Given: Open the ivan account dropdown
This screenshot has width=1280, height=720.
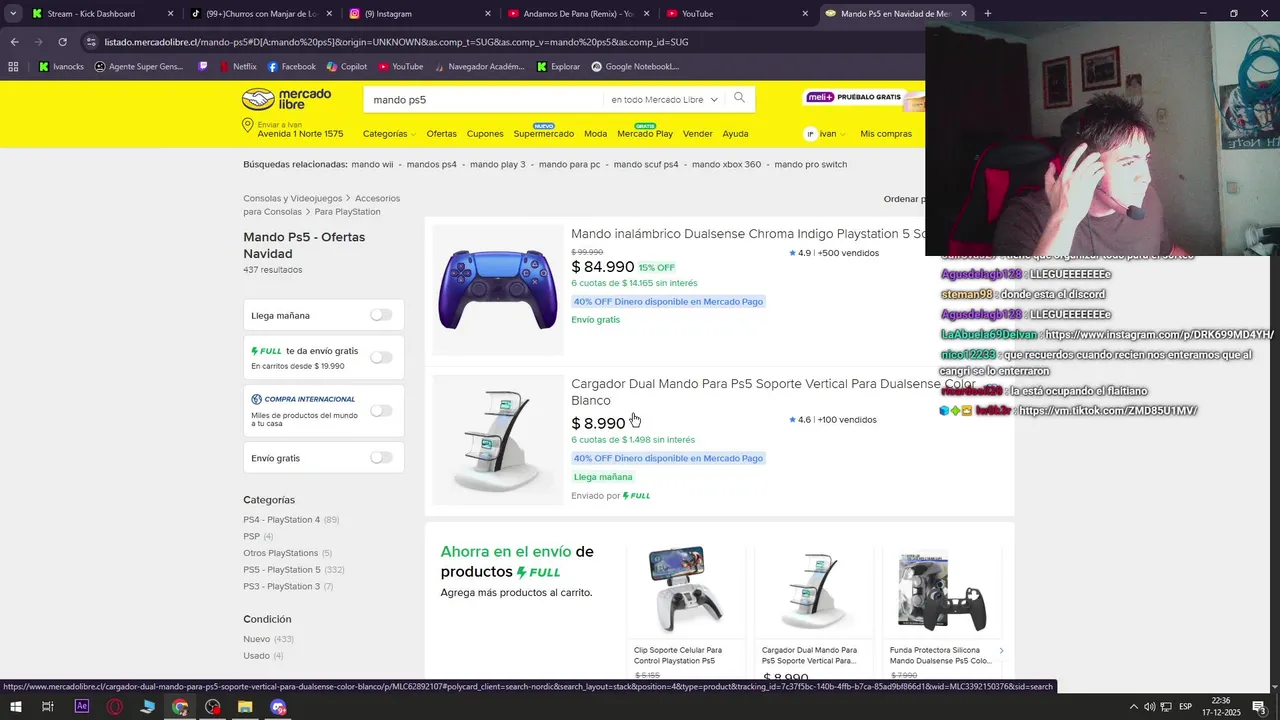Looking at the screenshot, I should 826,134.
